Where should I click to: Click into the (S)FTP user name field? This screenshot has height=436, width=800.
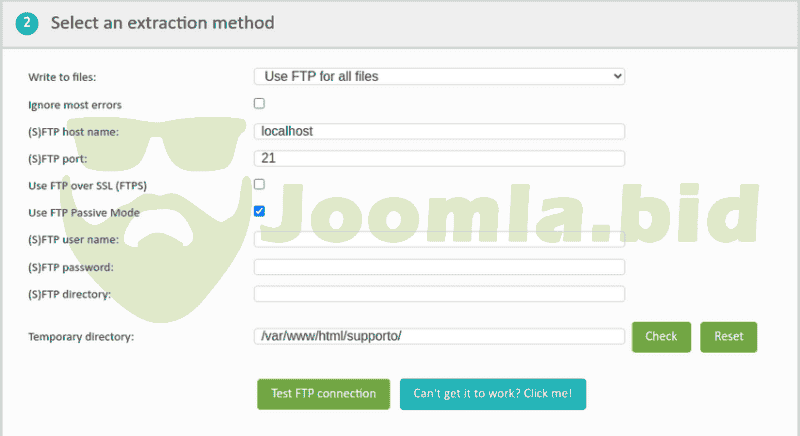(439, 239)
